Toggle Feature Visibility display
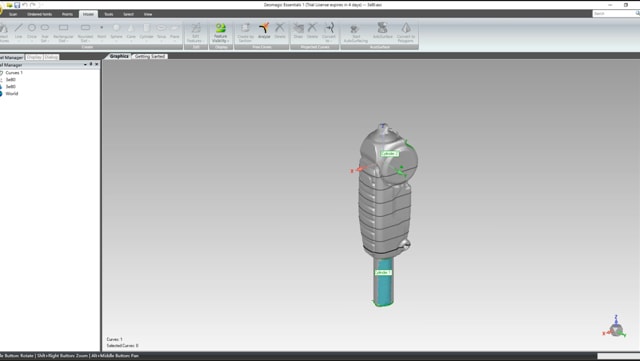This screenshot has width=640, height=361. click(x=220, y=33)
